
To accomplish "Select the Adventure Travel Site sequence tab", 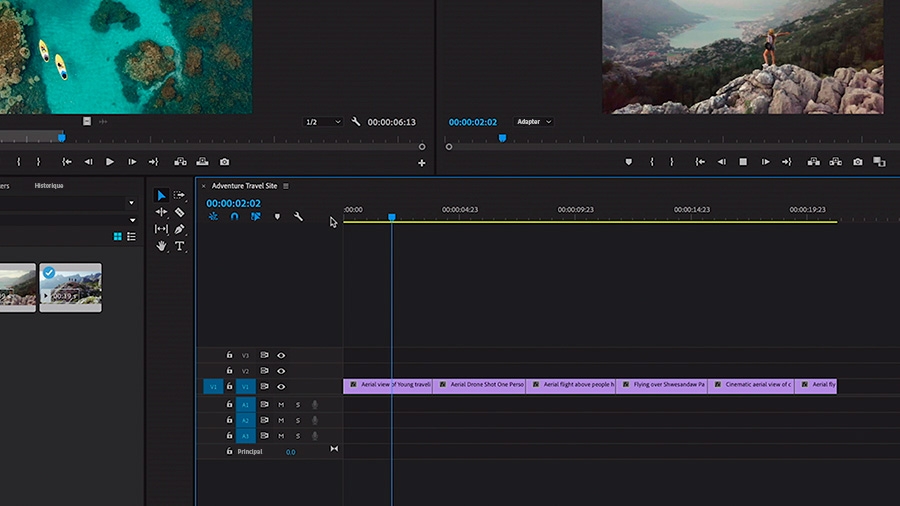I will pyautogui.click(x=244, y=186).
